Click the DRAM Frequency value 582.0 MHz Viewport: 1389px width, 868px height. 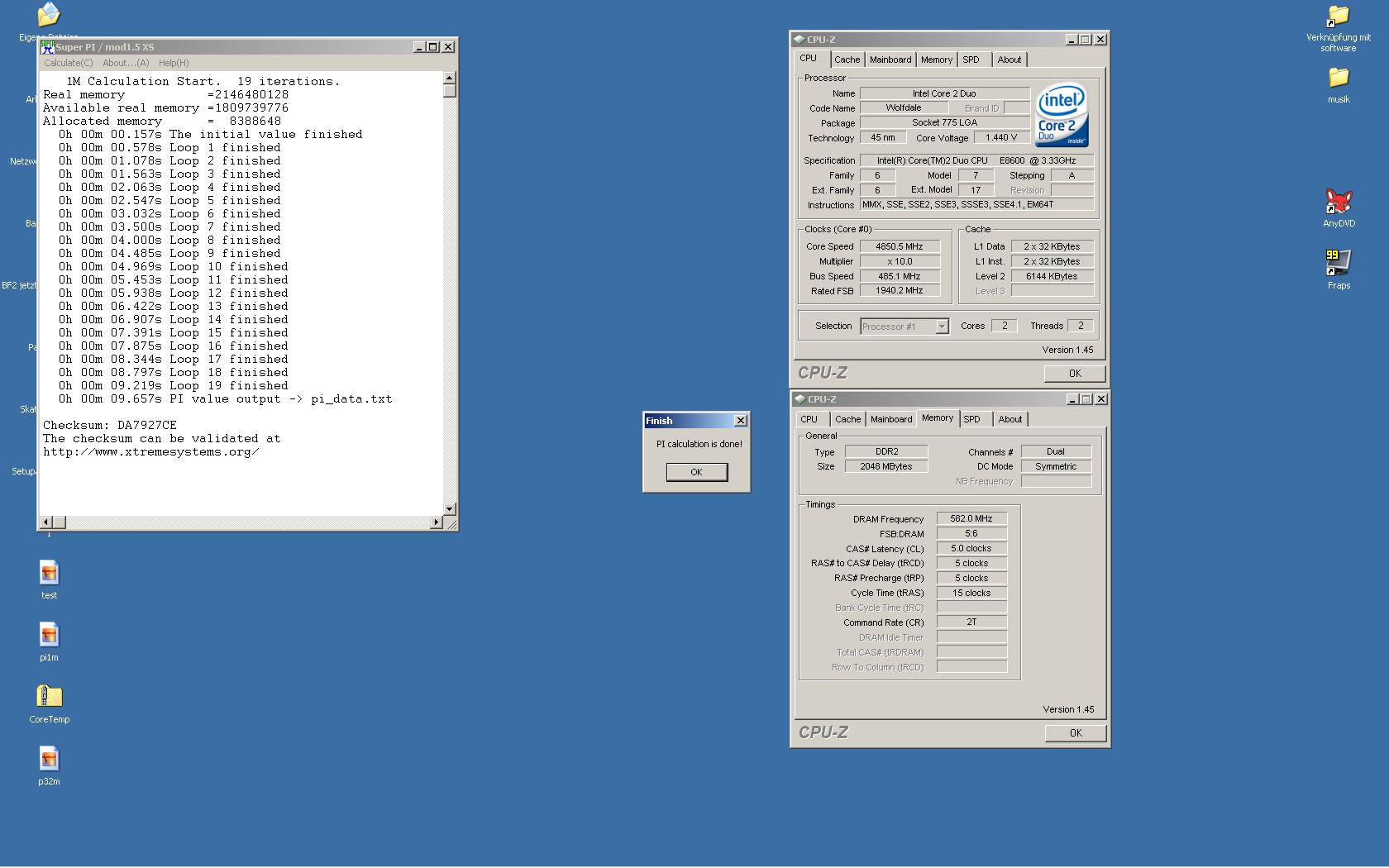971,518
